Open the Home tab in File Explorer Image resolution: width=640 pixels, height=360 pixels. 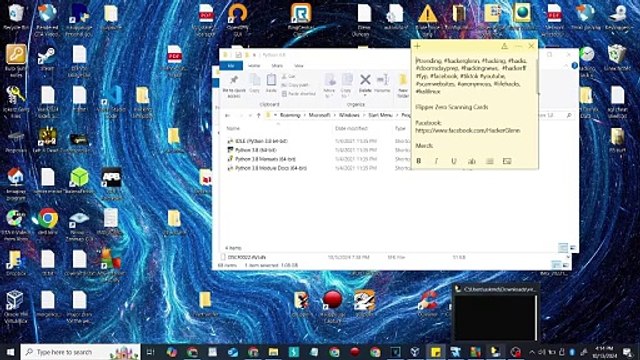254,66
